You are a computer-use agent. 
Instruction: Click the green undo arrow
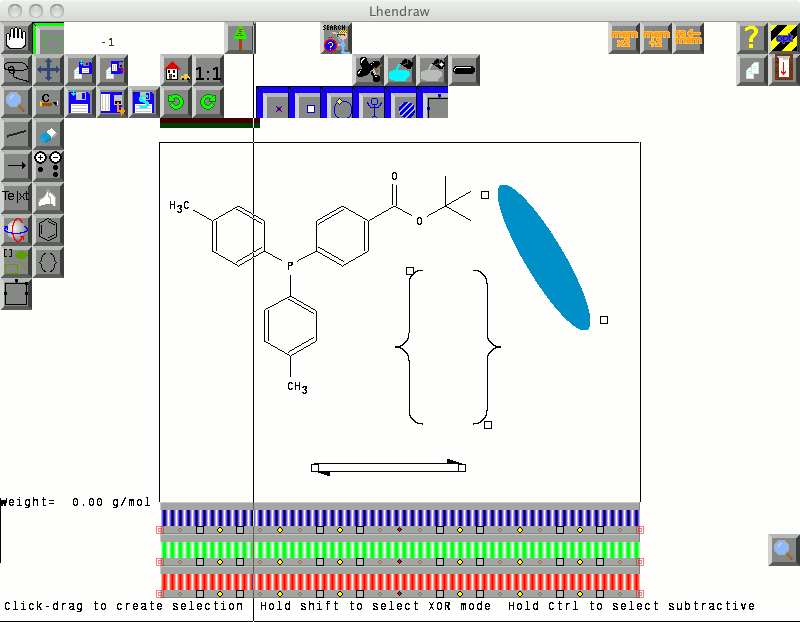[176, 102]
